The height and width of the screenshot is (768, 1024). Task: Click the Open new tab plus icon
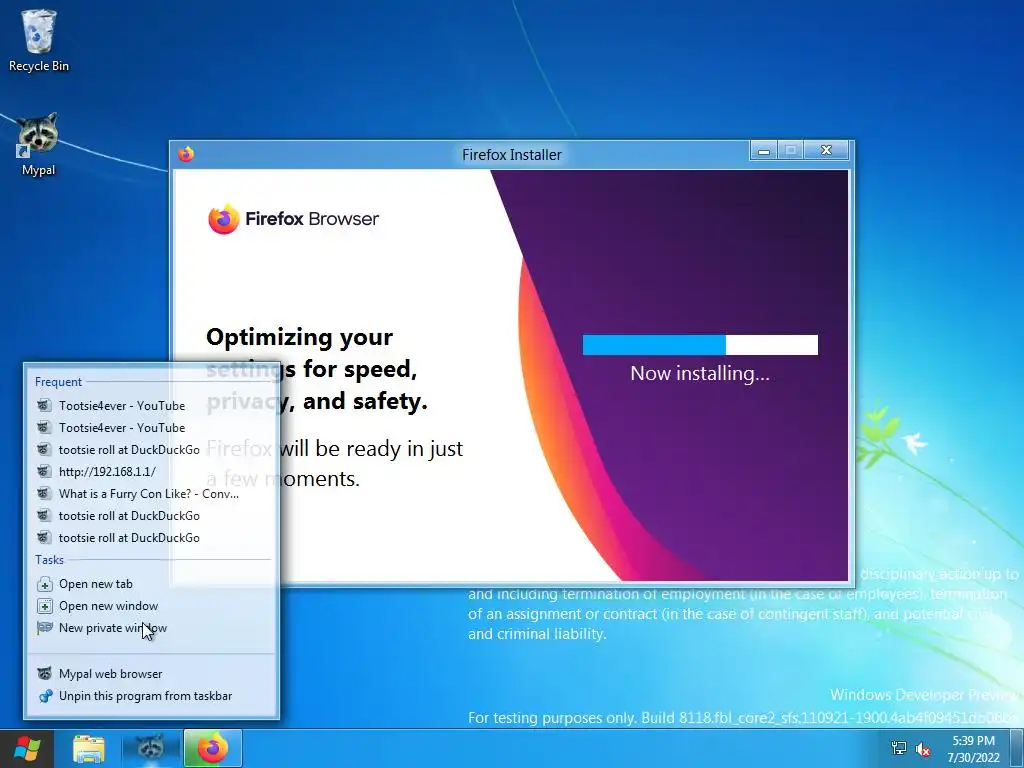[x=44, y=584]
